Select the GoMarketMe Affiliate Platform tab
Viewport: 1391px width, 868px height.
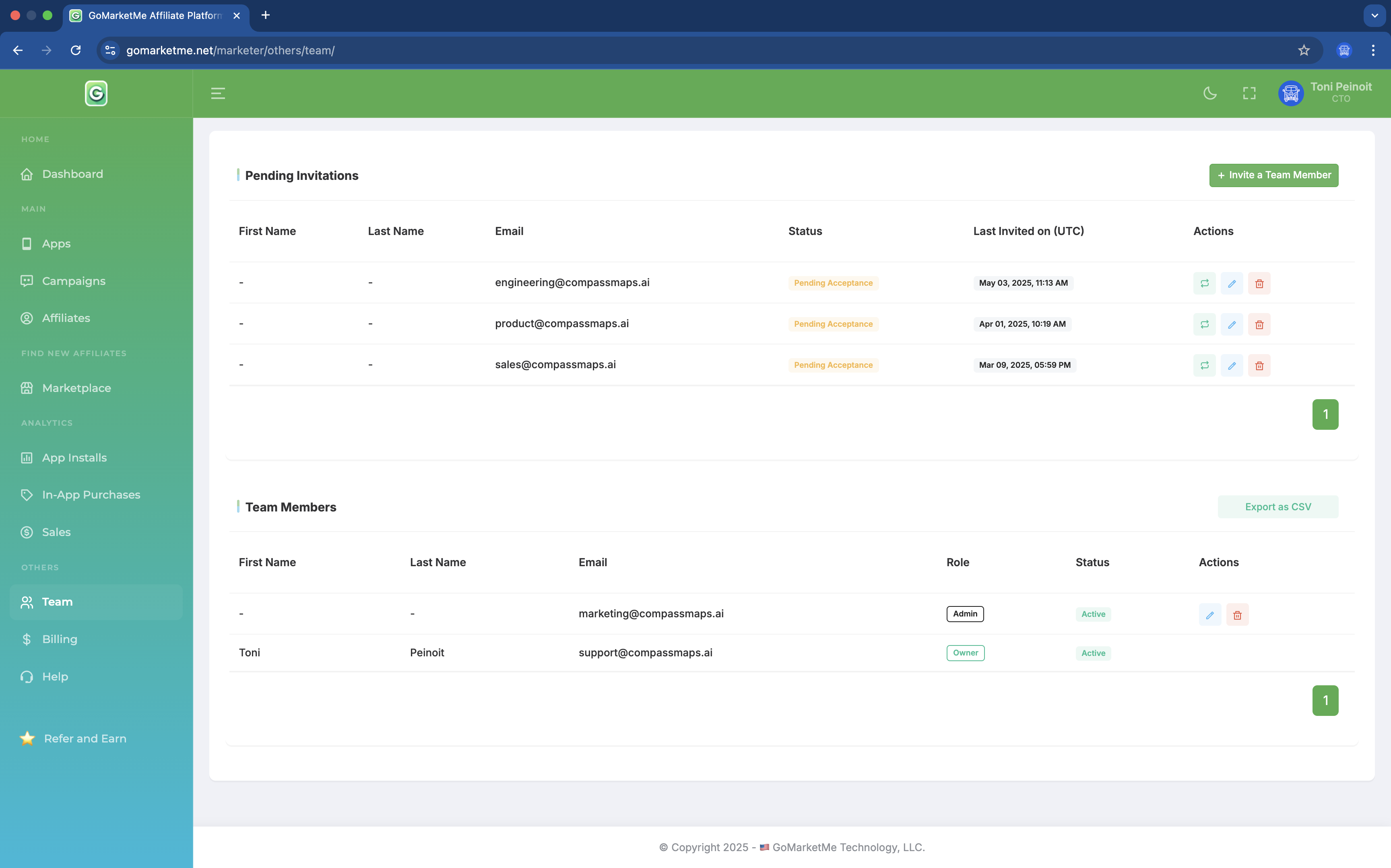(x=156, y=16)
